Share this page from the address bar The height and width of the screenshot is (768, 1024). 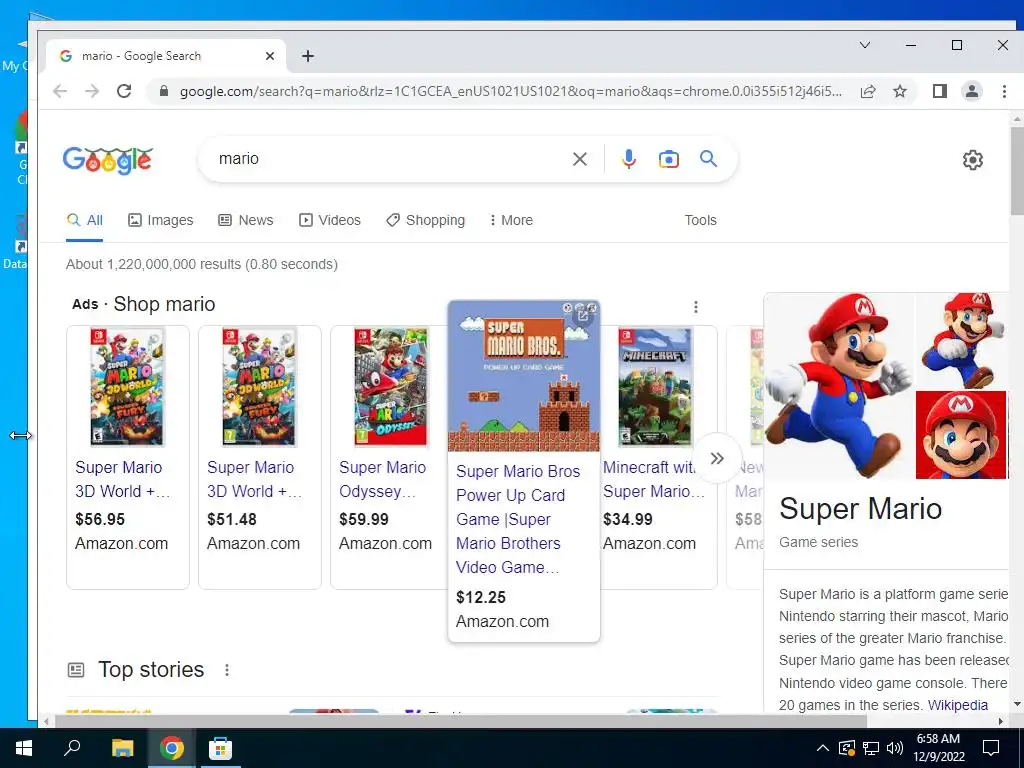(868, 91)
